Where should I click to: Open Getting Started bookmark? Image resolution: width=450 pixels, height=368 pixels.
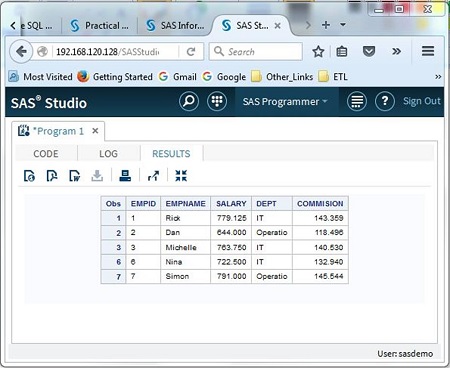click(115, 77)
